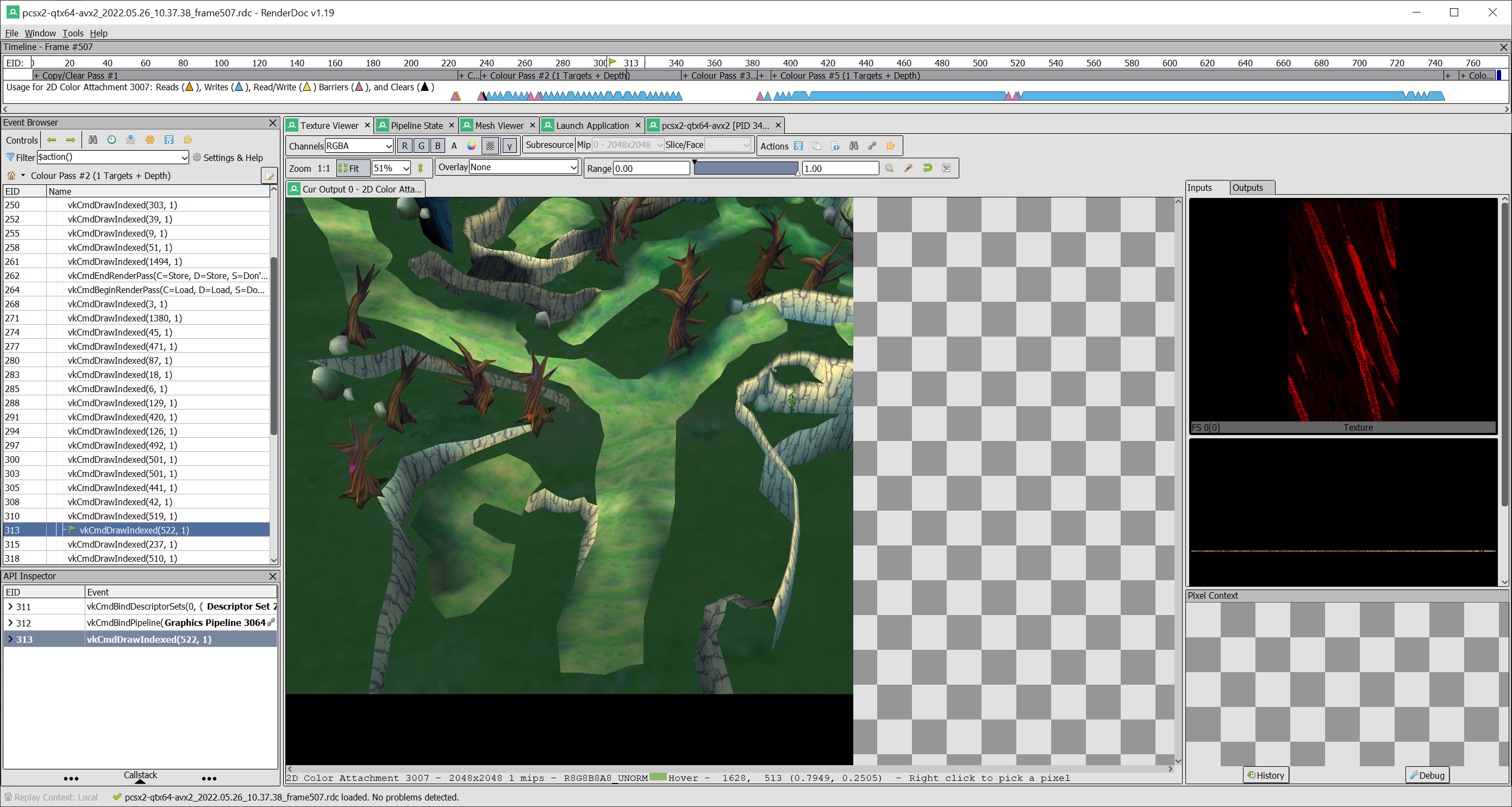The image size is (1512, 807).
Task: Click the annotation note pencil icon
Action: (269, 176)
